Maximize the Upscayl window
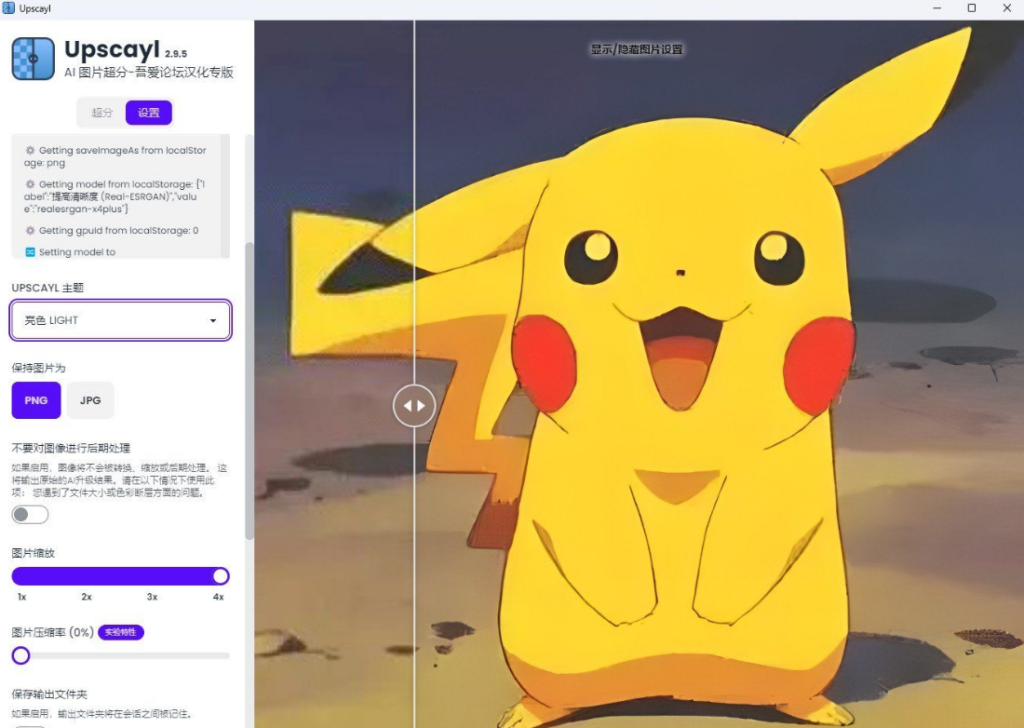1024x728 pixels. 971,8
